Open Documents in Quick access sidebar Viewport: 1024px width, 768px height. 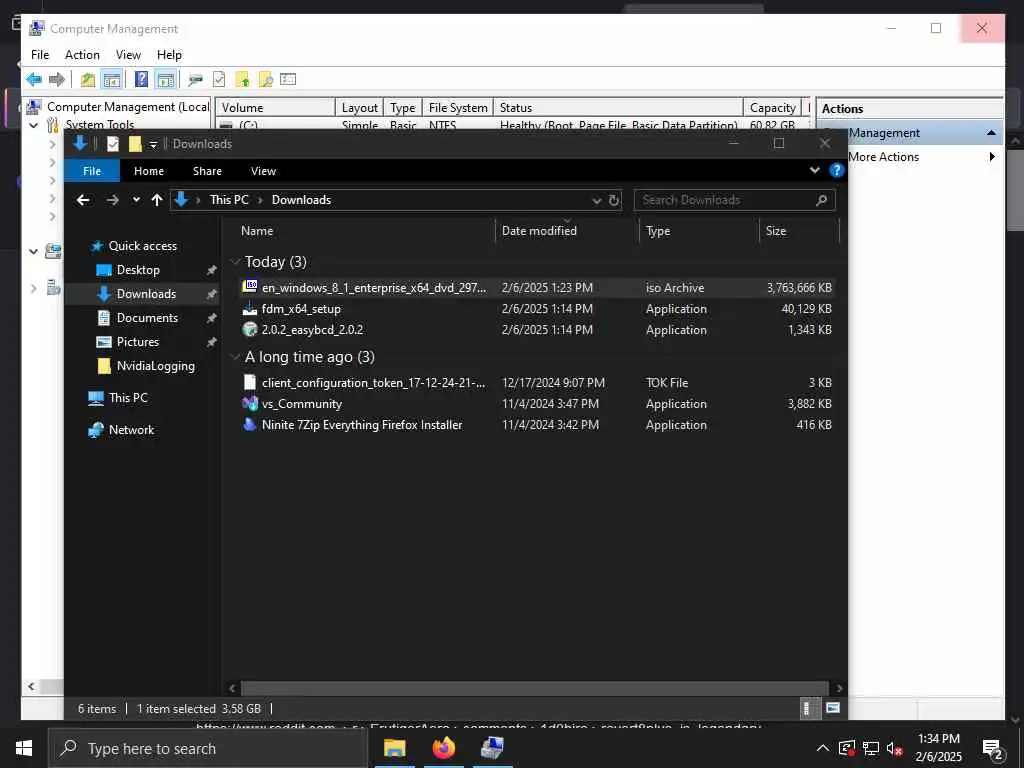click(147, 318)
